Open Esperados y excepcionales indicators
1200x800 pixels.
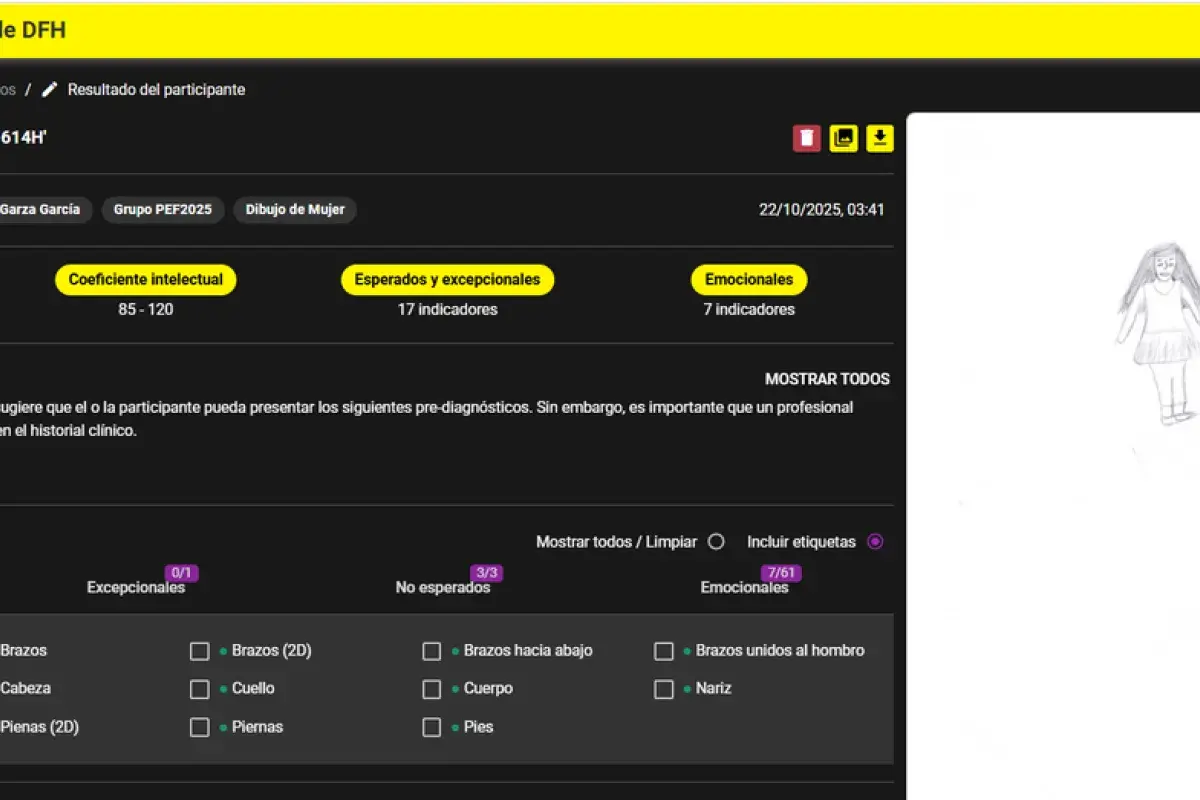[447, 280]
